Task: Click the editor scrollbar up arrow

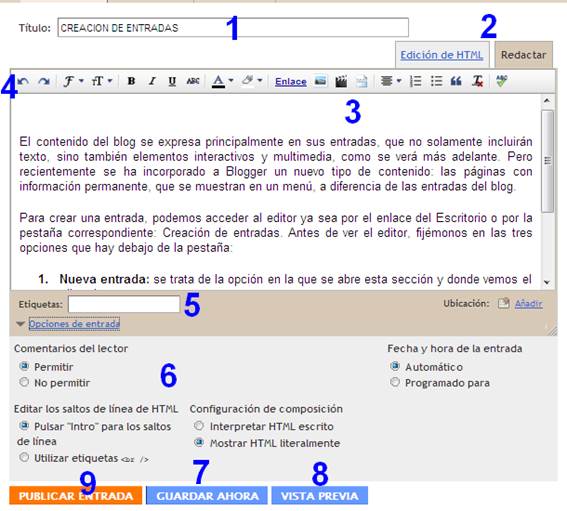Action: tap(547, 100)
